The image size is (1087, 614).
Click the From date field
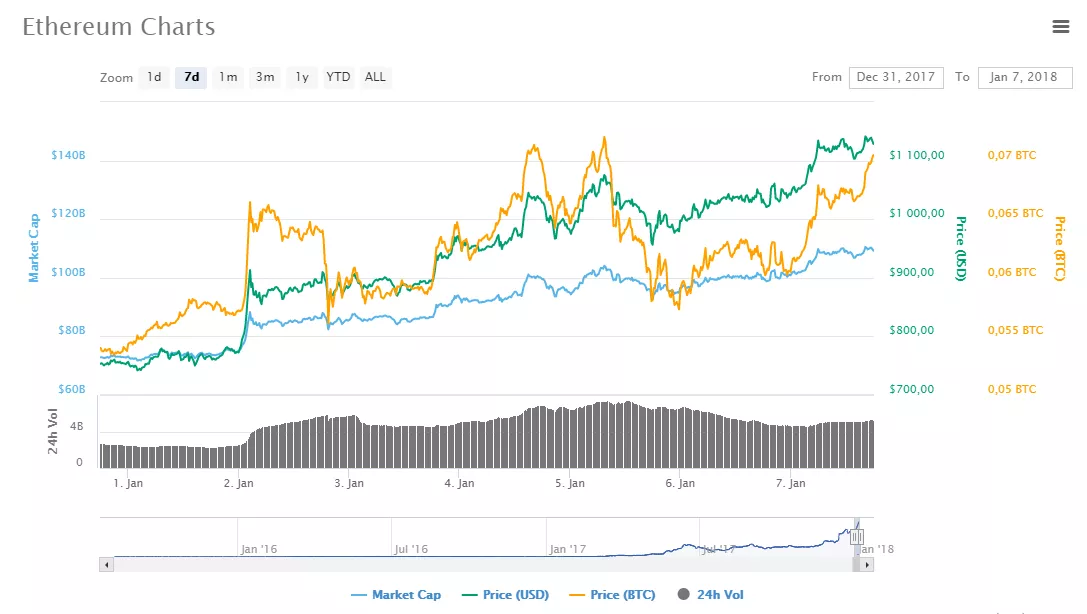pos(895,77)
